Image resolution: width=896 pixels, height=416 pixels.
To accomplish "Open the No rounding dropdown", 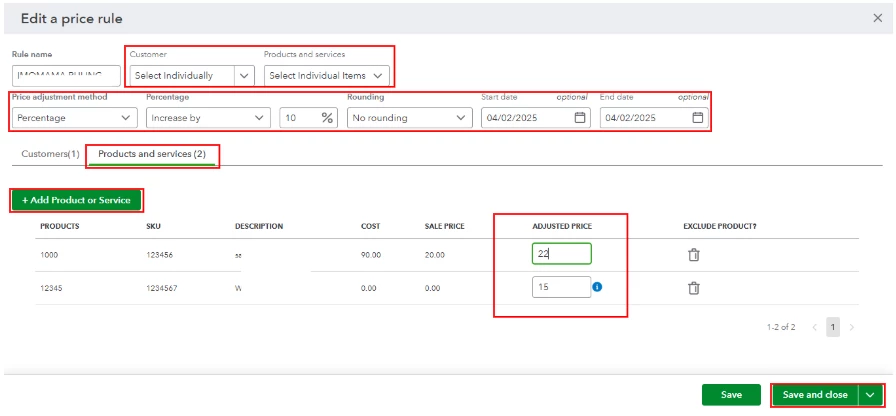I will (x=410, y=118).
